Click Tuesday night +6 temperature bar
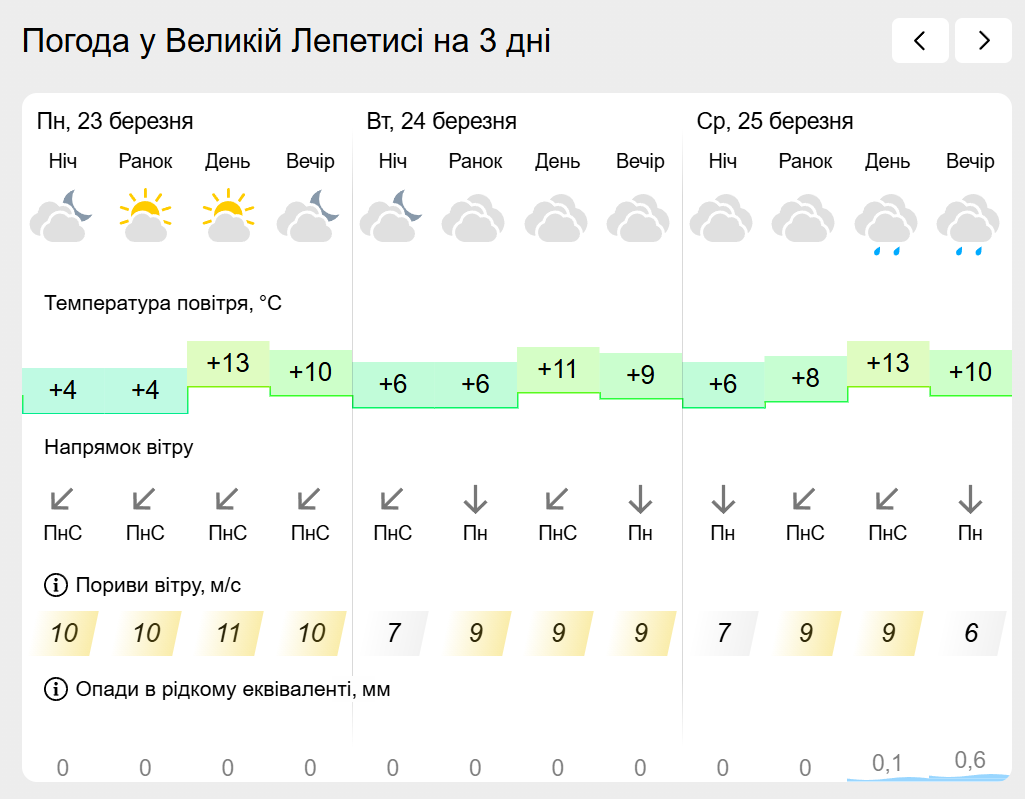 point(392,385)
